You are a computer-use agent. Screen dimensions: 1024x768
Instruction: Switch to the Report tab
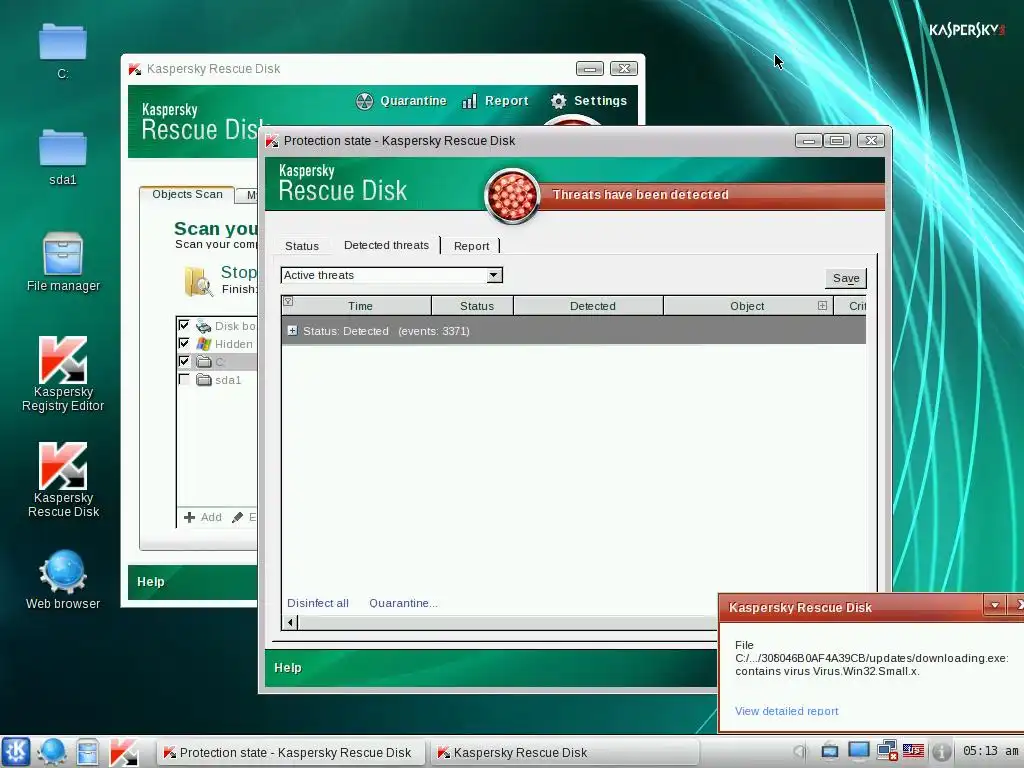click(471, 246)
